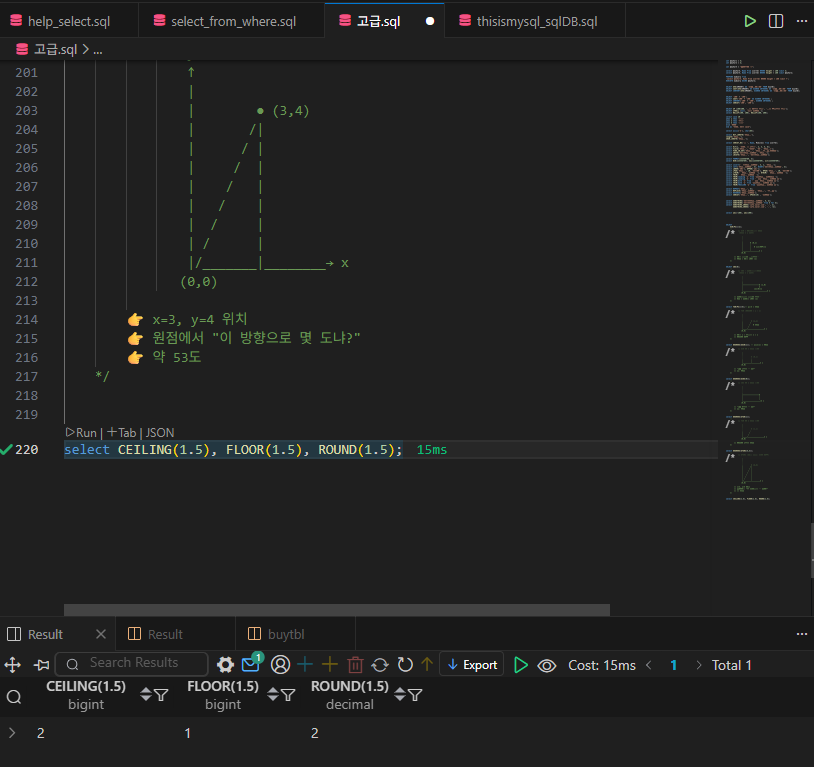Click the magnifier icon in column header row
This screenshot has height=767, width=814.
click(x=14, y=696)
